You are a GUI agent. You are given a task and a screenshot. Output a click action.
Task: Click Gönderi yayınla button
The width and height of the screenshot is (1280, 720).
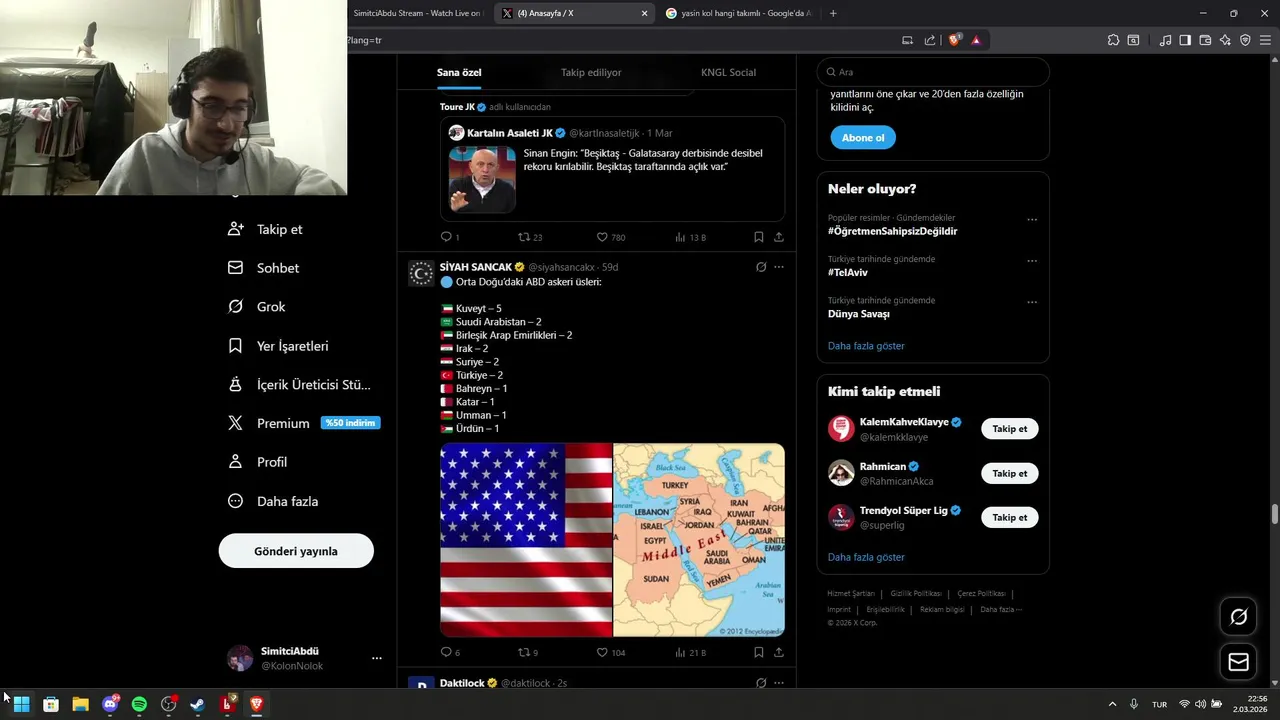tap(296, 551)
